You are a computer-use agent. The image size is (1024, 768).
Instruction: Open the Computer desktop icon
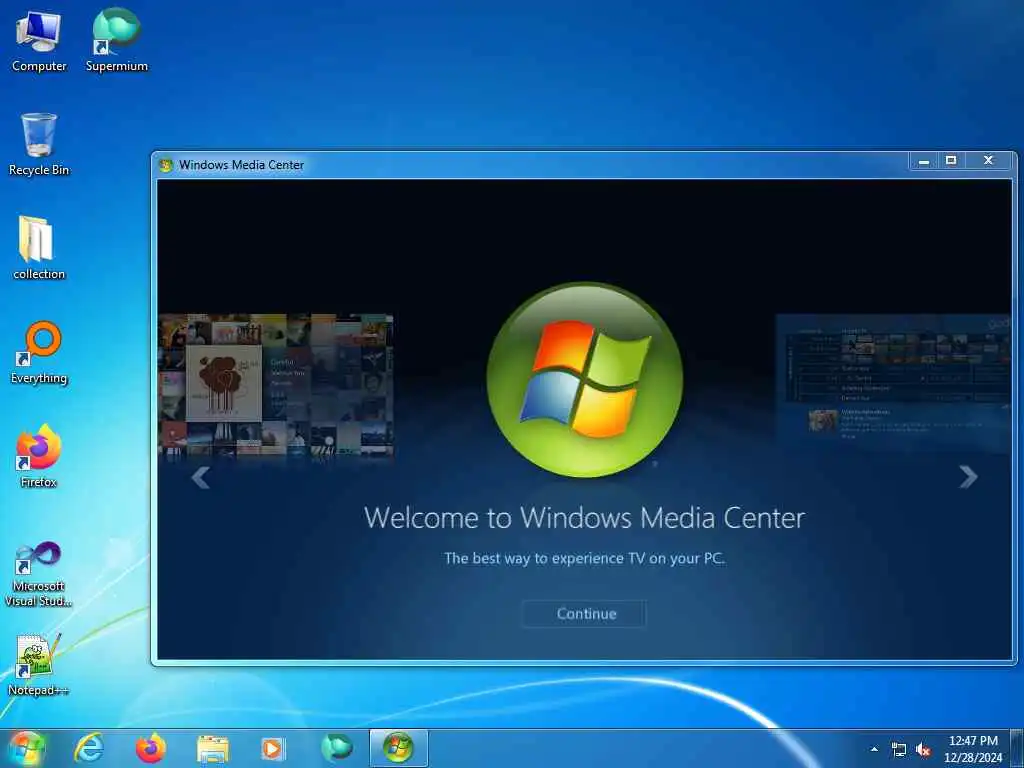tap(39, 40)
